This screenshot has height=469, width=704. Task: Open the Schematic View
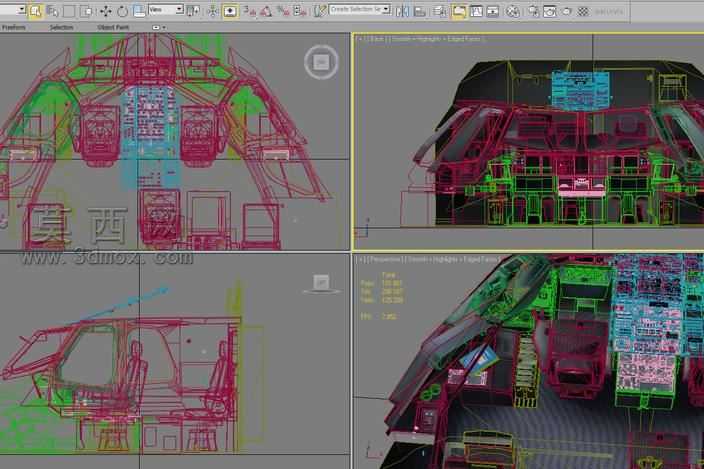(493, 11)
